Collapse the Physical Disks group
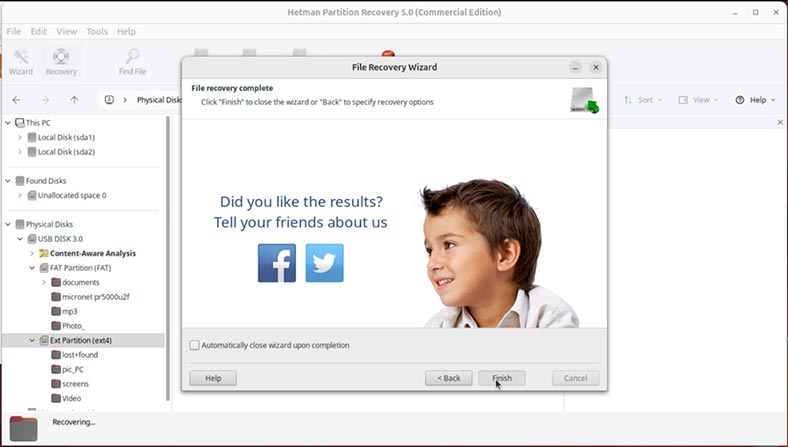Image resolution: width=788 pixels, height=447 pixels. click(8, 224)
